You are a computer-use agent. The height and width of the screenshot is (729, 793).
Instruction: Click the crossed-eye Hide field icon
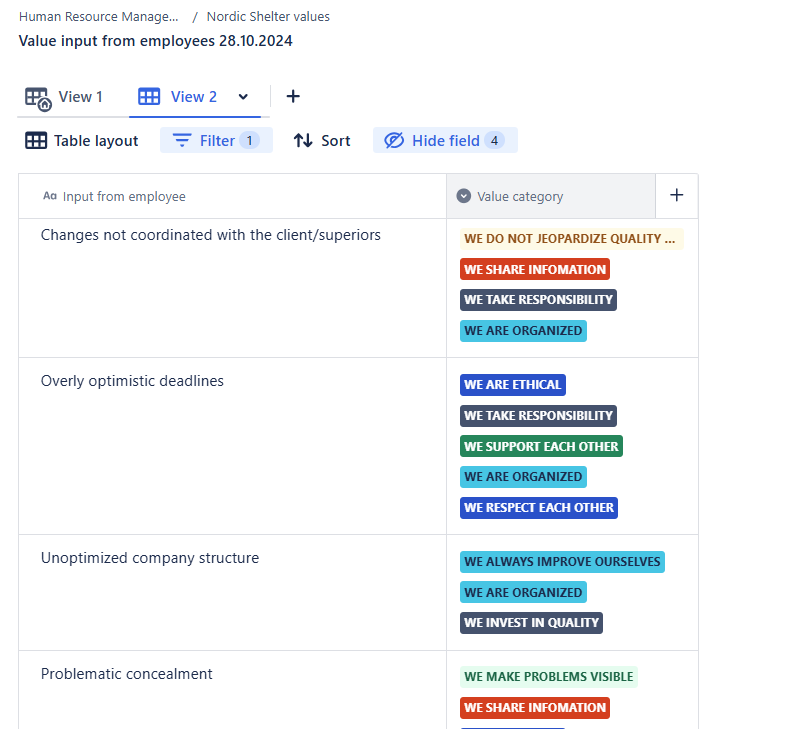(x=394, y=140)
